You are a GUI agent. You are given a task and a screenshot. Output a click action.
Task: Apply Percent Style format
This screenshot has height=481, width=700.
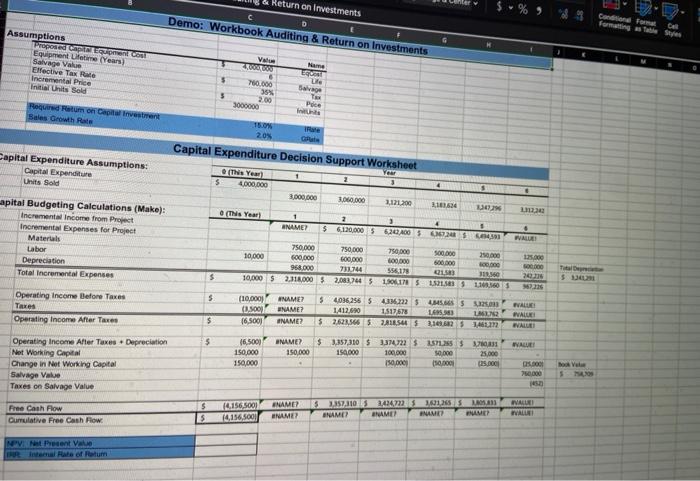coord(523,8)
